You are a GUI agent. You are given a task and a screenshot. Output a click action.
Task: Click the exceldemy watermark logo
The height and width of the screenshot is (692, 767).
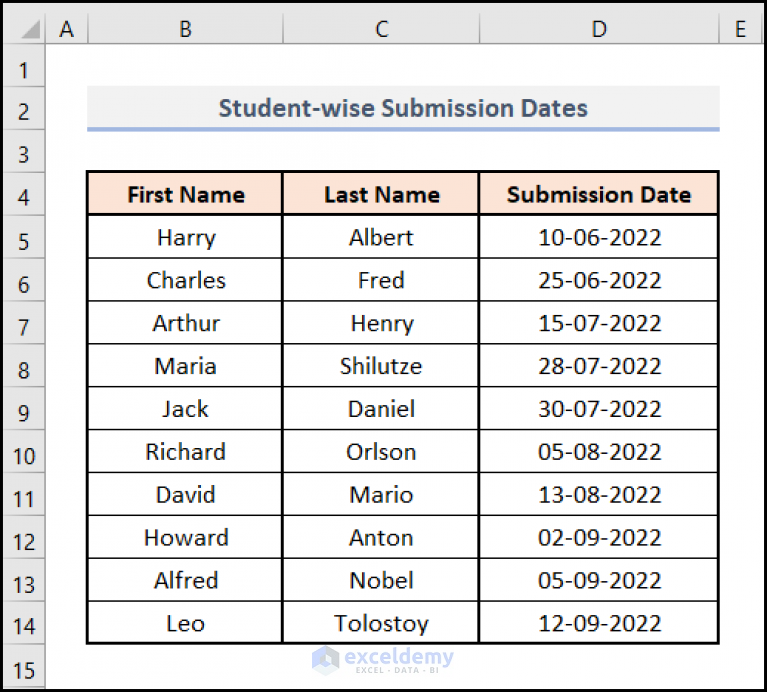383,660
